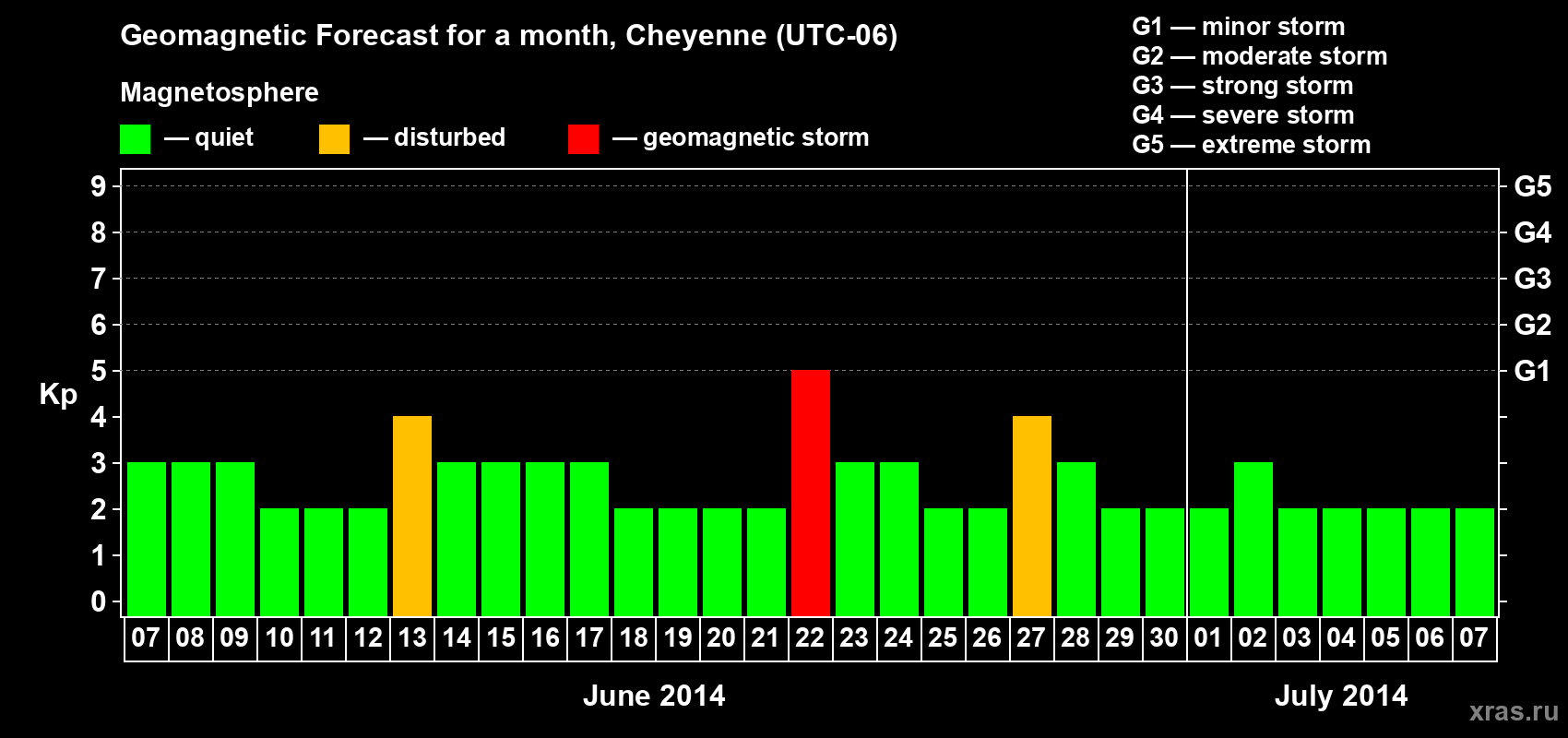
Task: Click the '— geomagnetic storm' legend text
Action: 742,137
